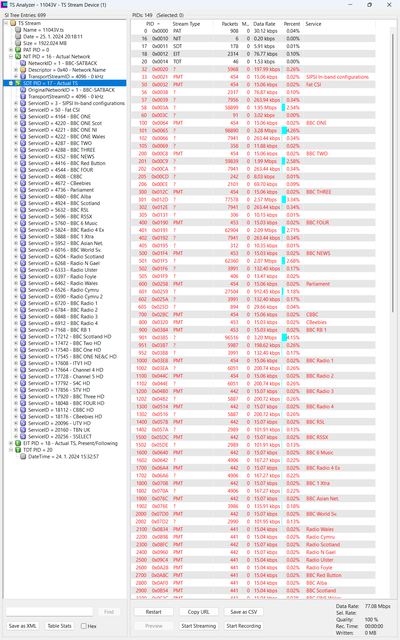400x640 pixels.
Task: Select the icon beside ServiceID 6720 BBC Radio 1
Action: [x=23, y=303]
